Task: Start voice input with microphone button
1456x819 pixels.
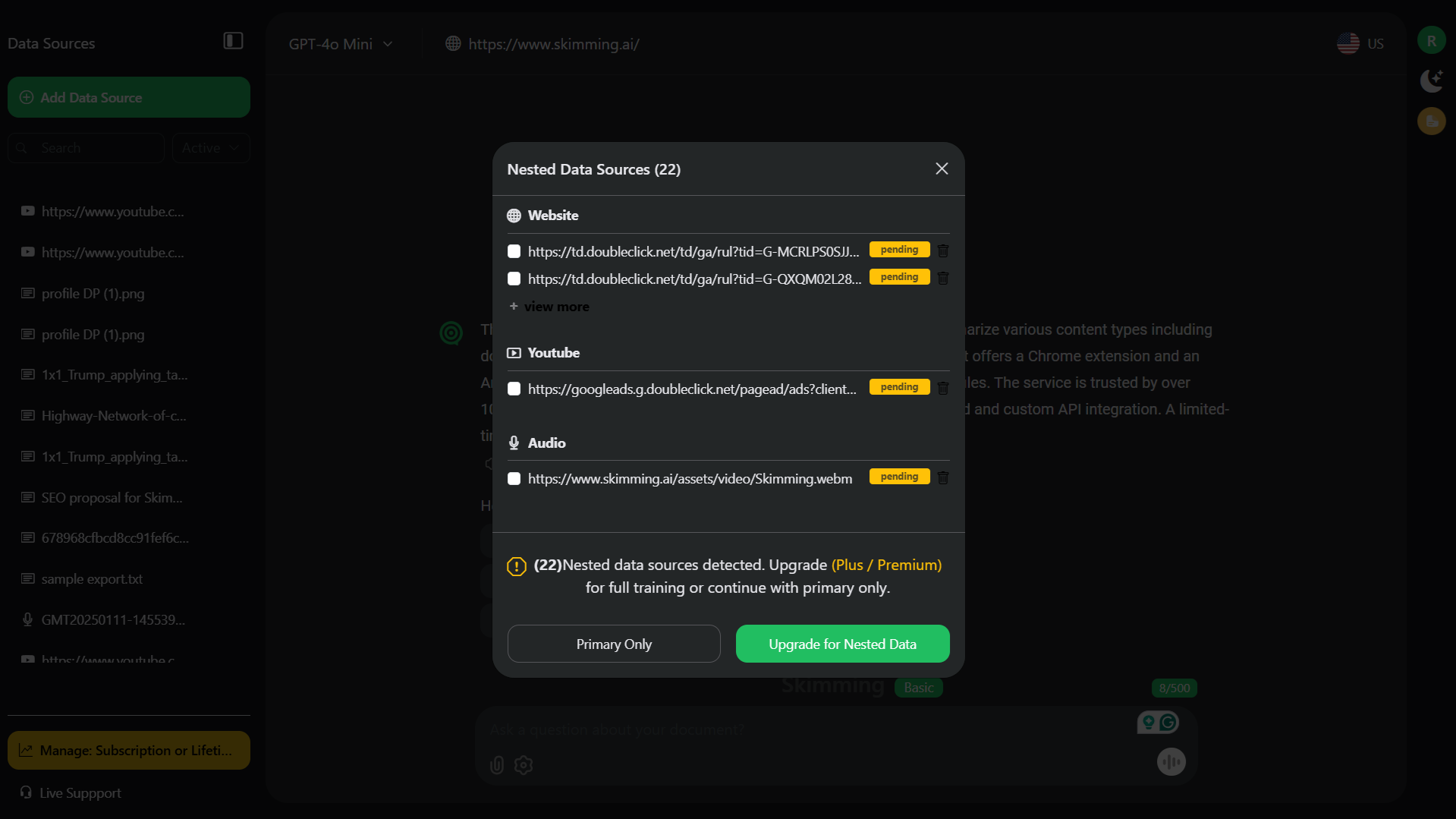Action: (x=1171, y=761)
